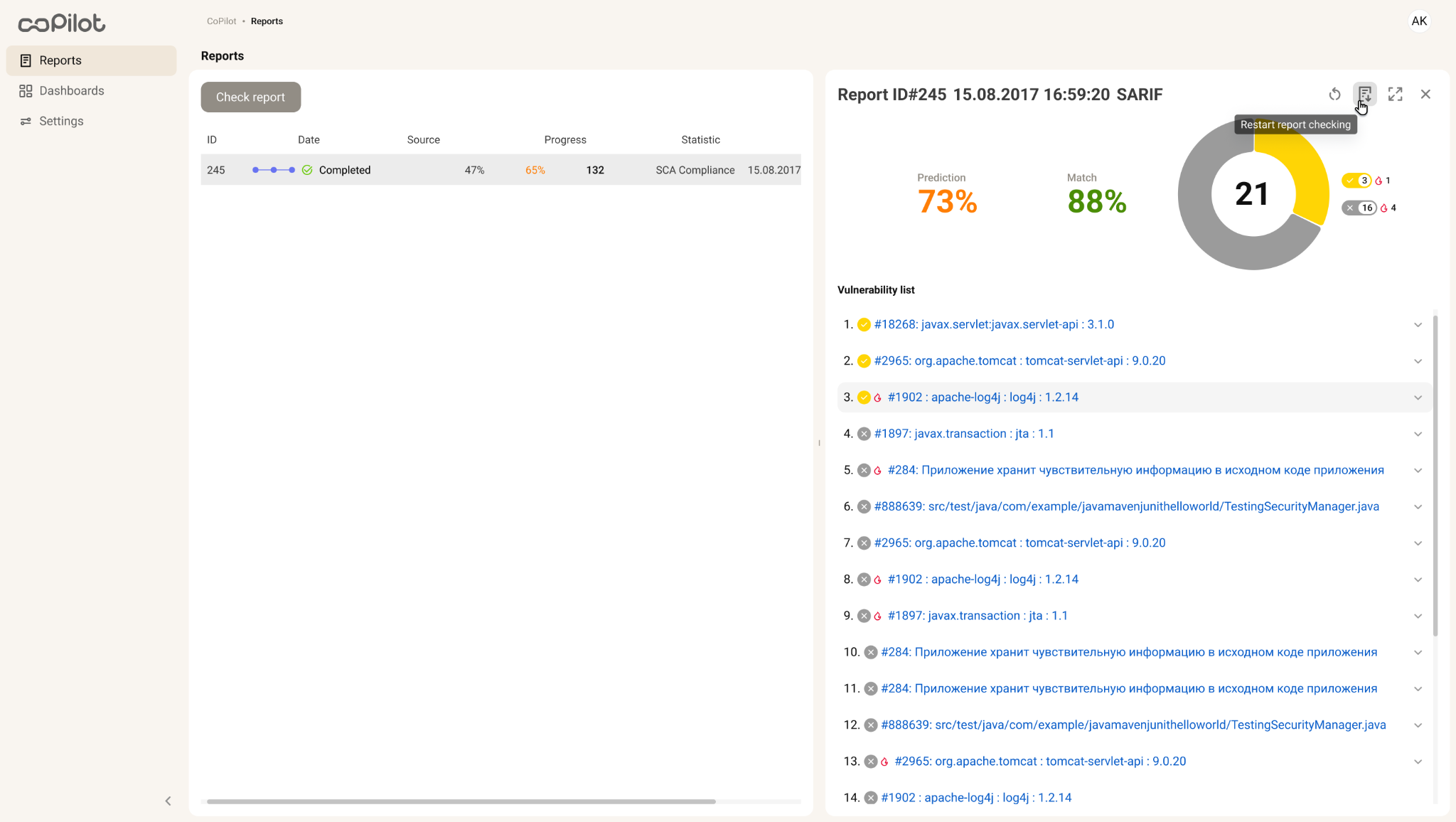Click yellow check status icon on item 2

coord(864,361)
